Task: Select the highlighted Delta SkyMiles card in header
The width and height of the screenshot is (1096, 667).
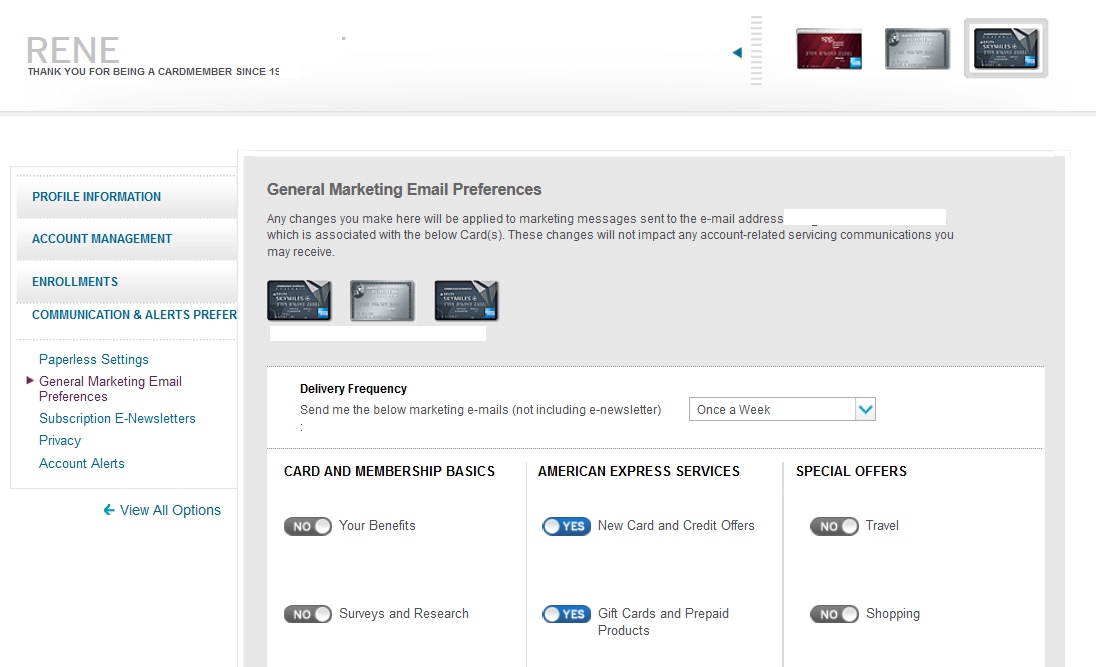Action: [x=1006, y=48]
